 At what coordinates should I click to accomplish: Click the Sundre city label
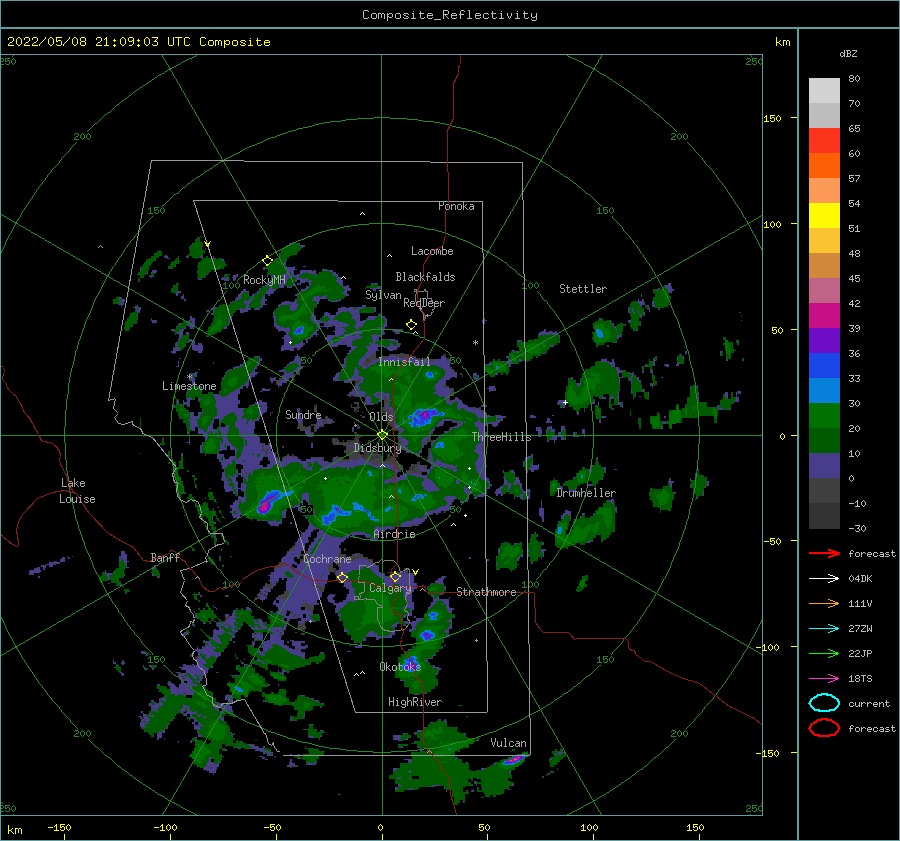click(x=303, y=414)
